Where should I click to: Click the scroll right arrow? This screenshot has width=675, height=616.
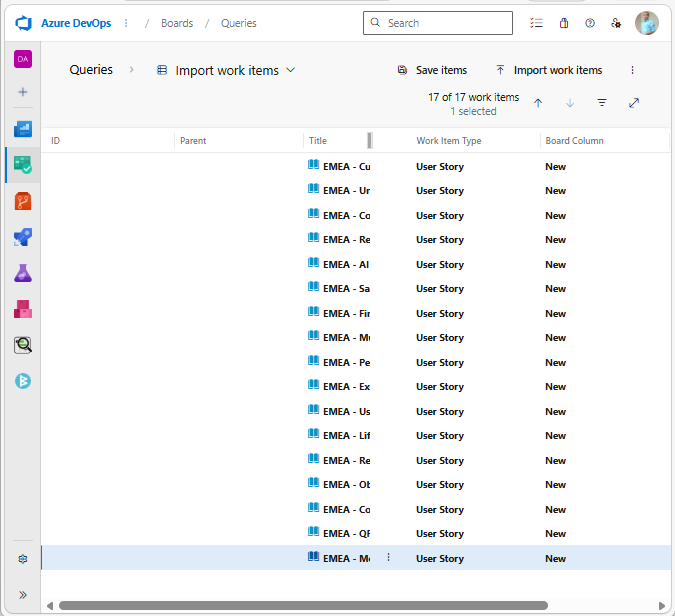pos(662,606)
